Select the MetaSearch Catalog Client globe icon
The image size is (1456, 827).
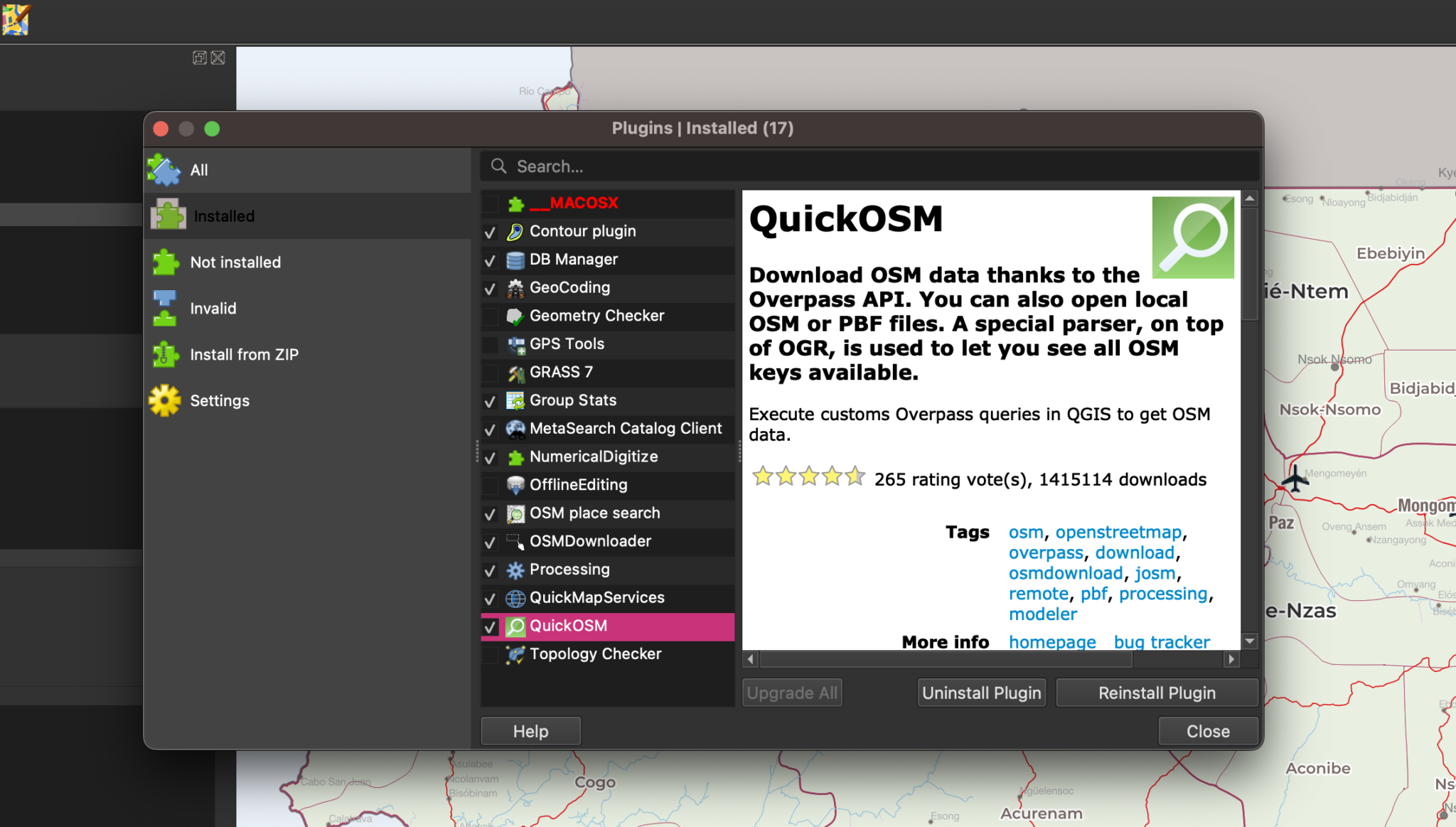[514, 428]
